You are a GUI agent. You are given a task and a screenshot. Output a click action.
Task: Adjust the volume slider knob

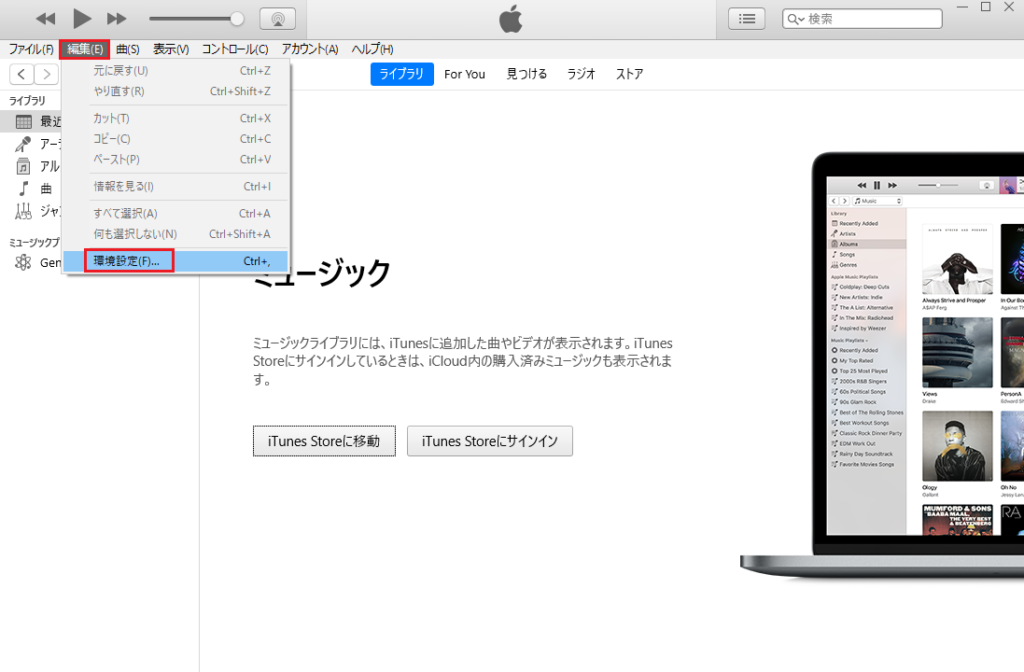(238, 19)
